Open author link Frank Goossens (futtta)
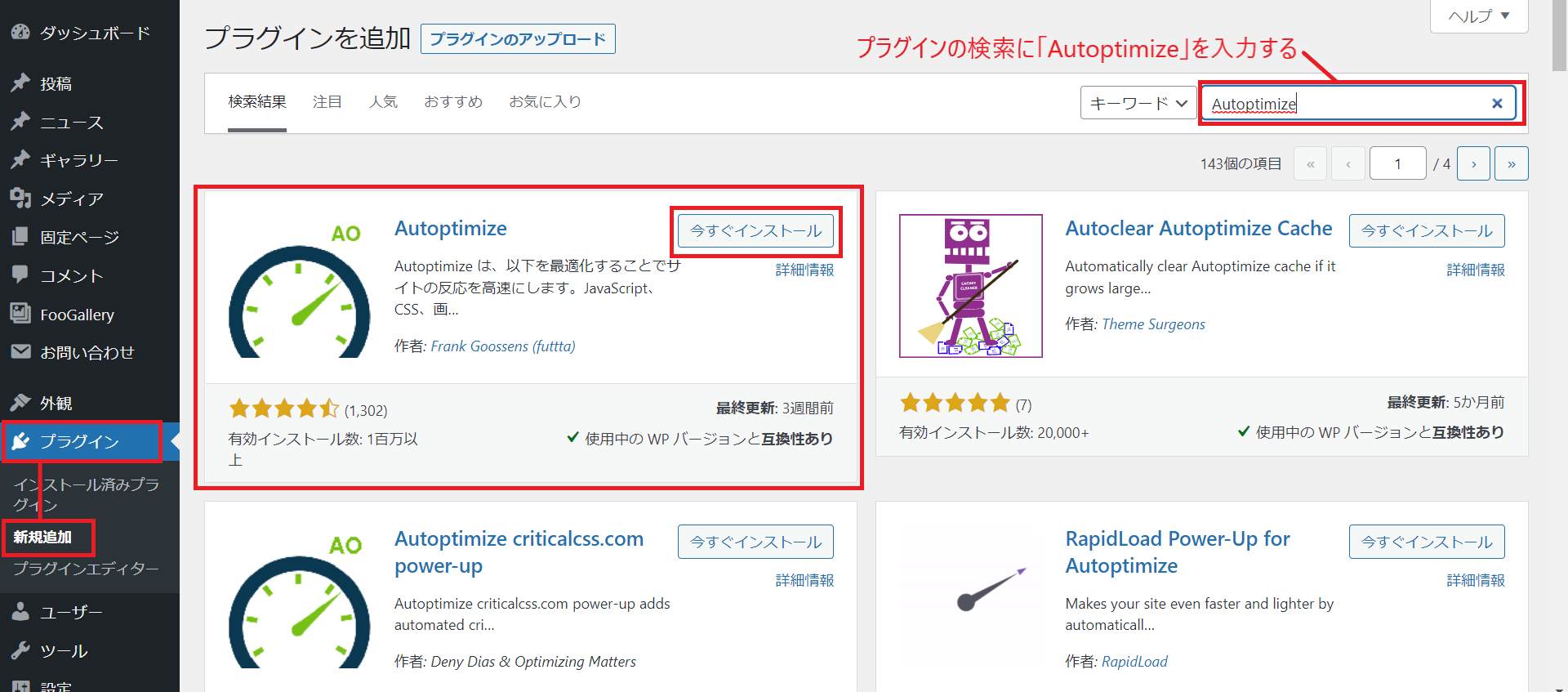This screenshot has width=1568, height=692. tap(503, 346)
